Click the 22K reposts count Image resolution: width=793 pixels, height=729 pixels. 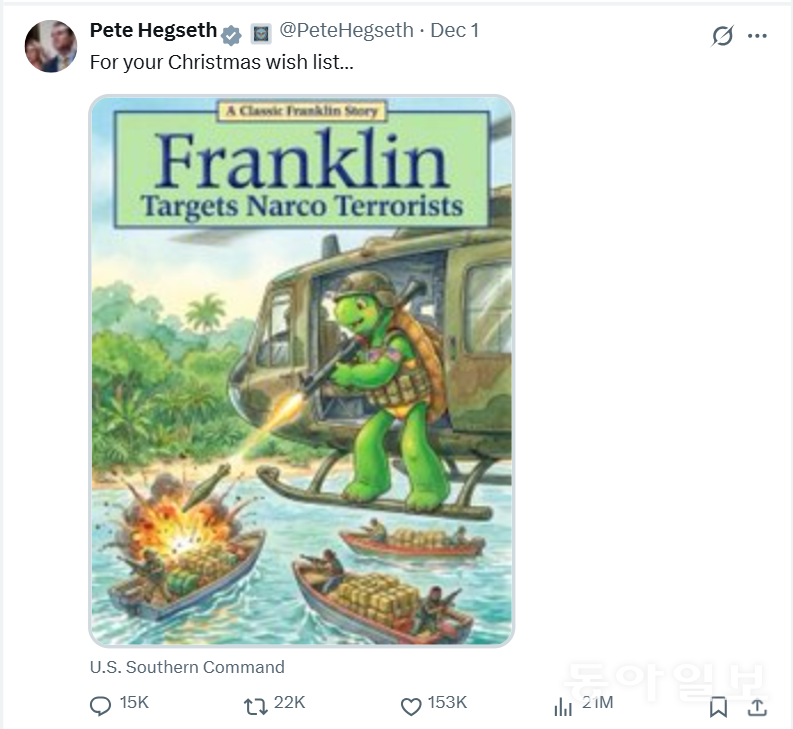click(x=289, y=703)
